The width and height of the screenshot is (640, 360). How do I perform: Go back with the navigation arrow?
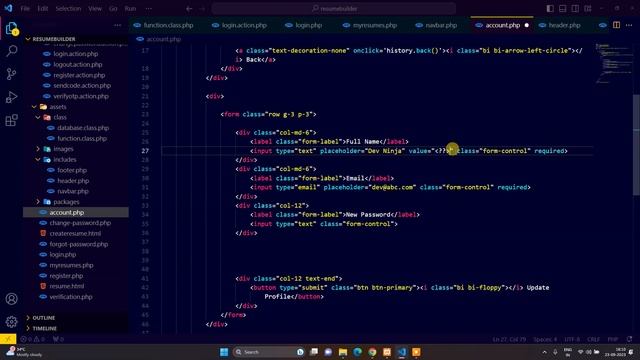[x=189, y=9]
